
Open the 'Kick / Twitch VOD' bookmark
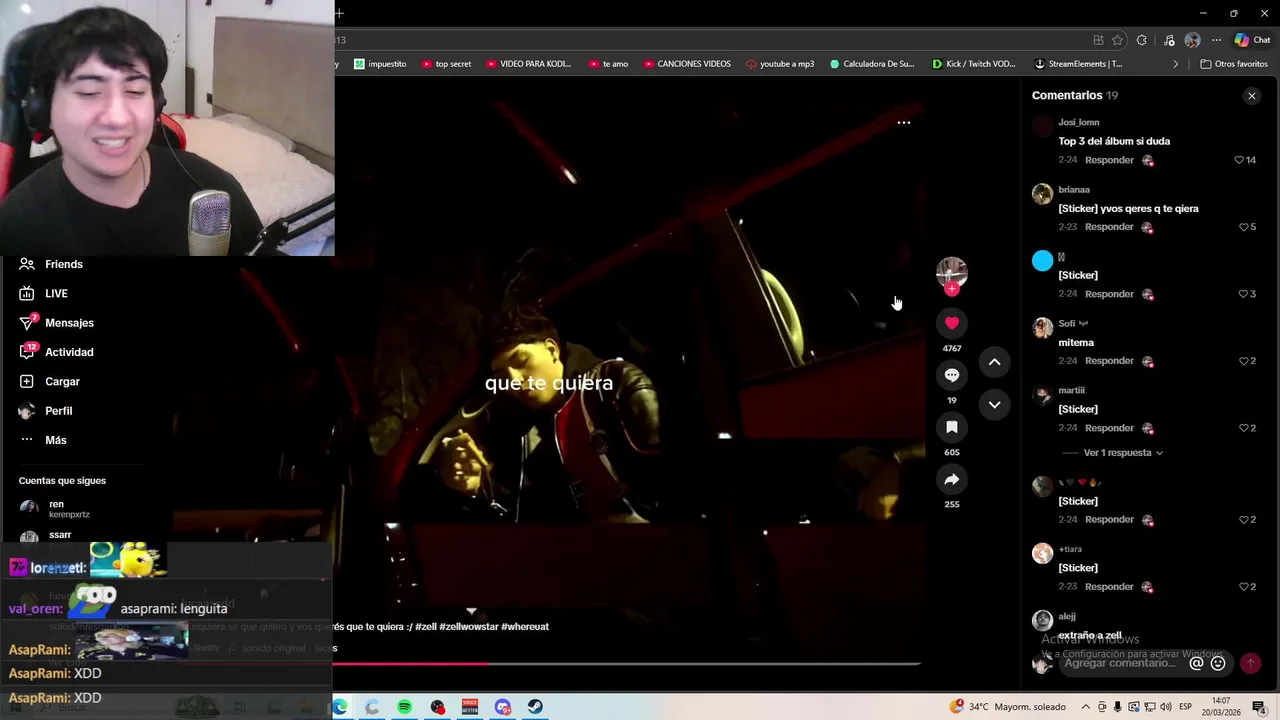tap(974, 64)
